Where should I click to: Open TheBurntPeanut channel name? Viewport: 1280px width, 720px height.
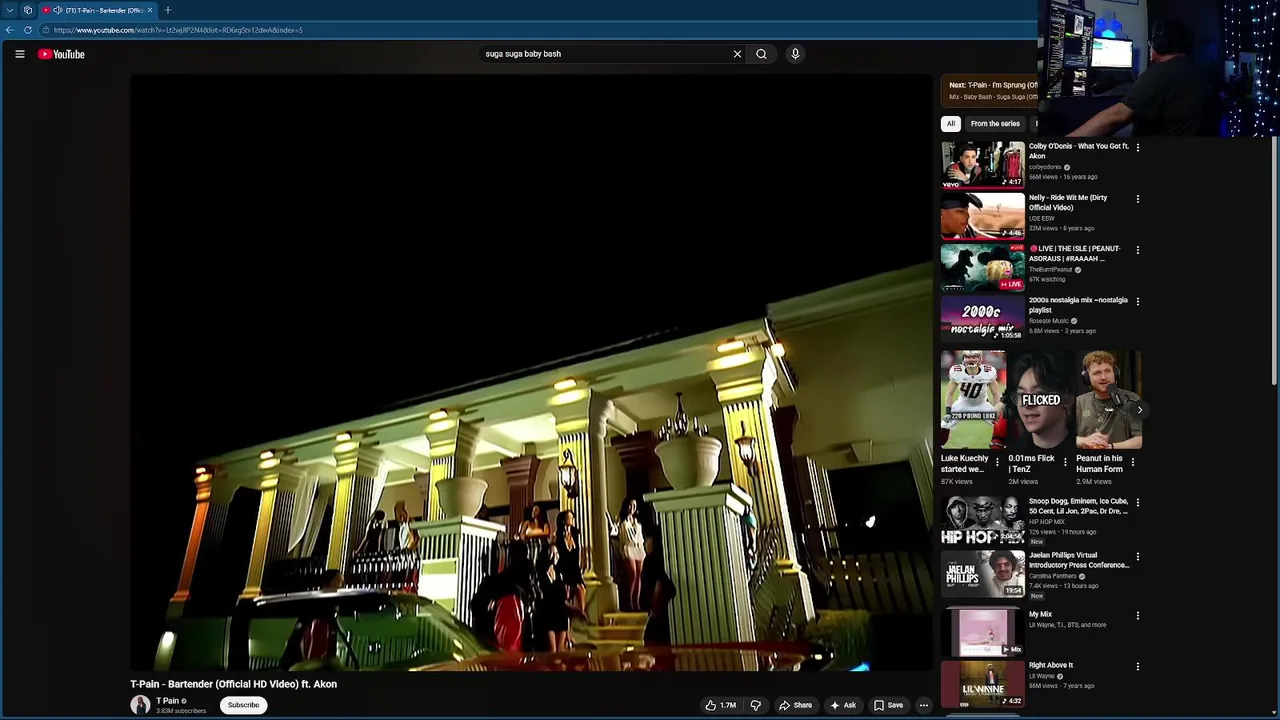1051,270
